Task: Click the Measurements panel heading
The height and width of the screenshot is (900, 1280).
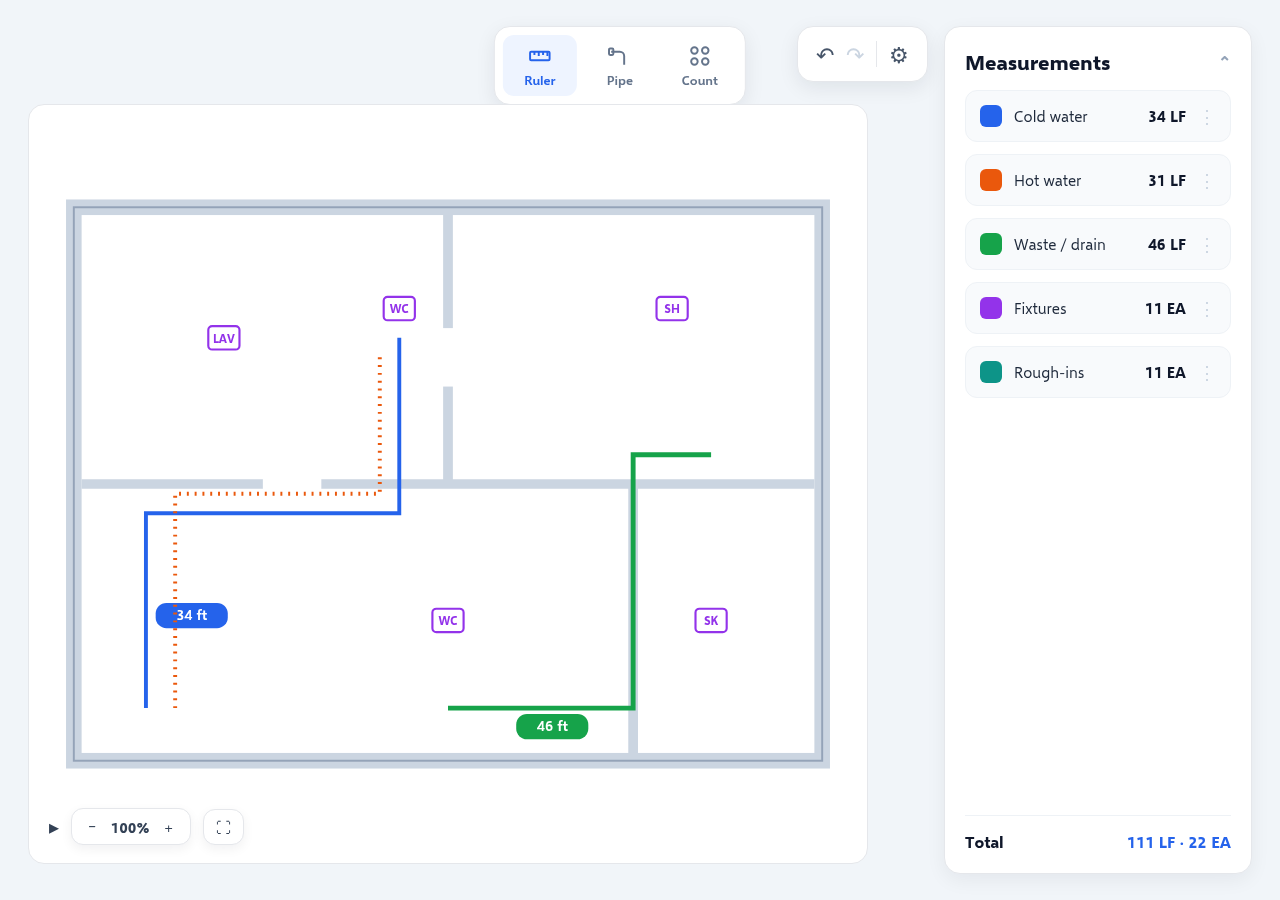Action: point(1038,63)
